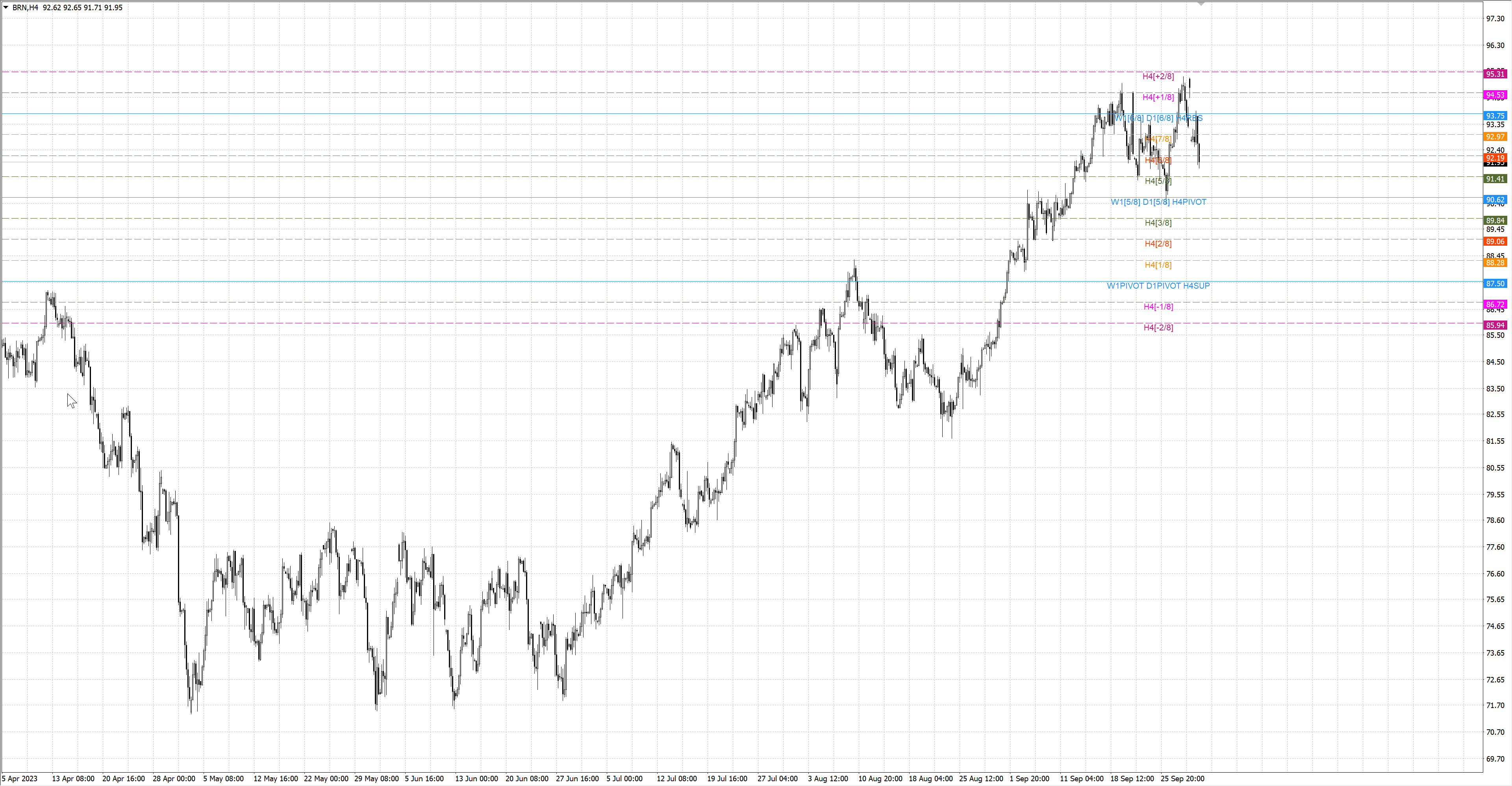The width and height of the screenshot is (1512, 786).
Task: Click the 25 Sep 20:00 time label
Action: 1182,779
